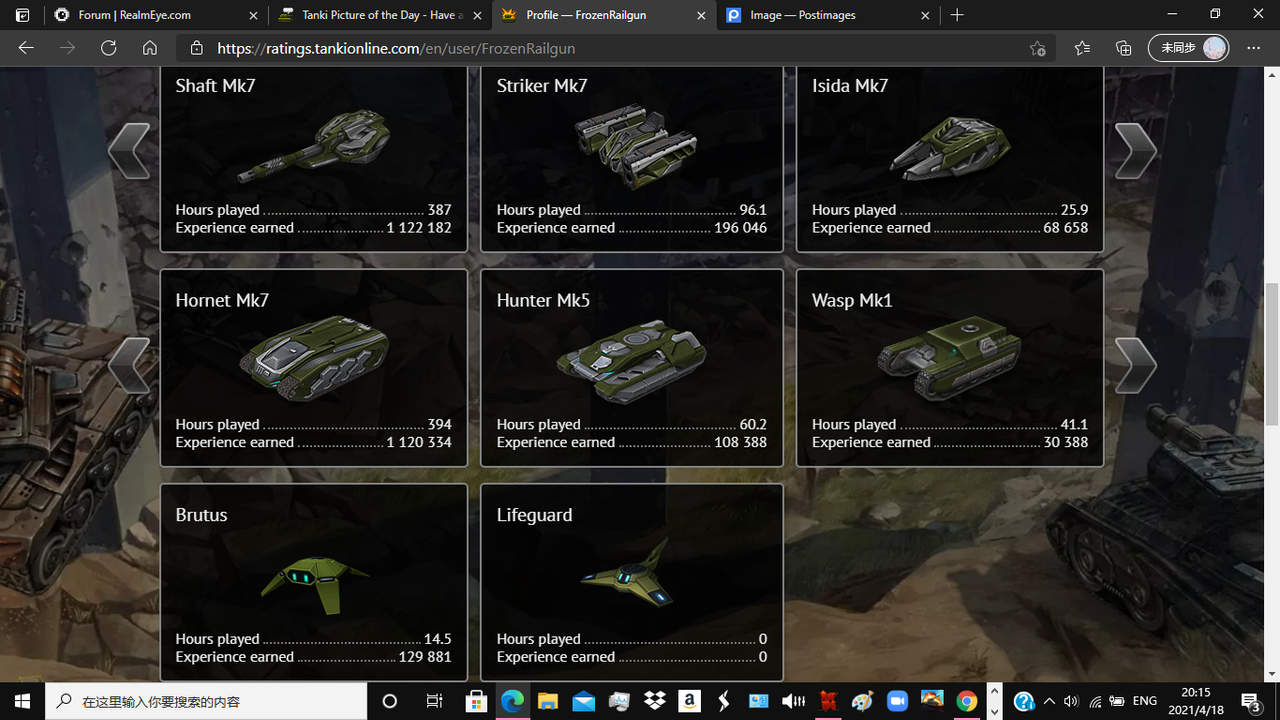
Task: Launch Dropbox from taskbar
Action: click(655, 701)
